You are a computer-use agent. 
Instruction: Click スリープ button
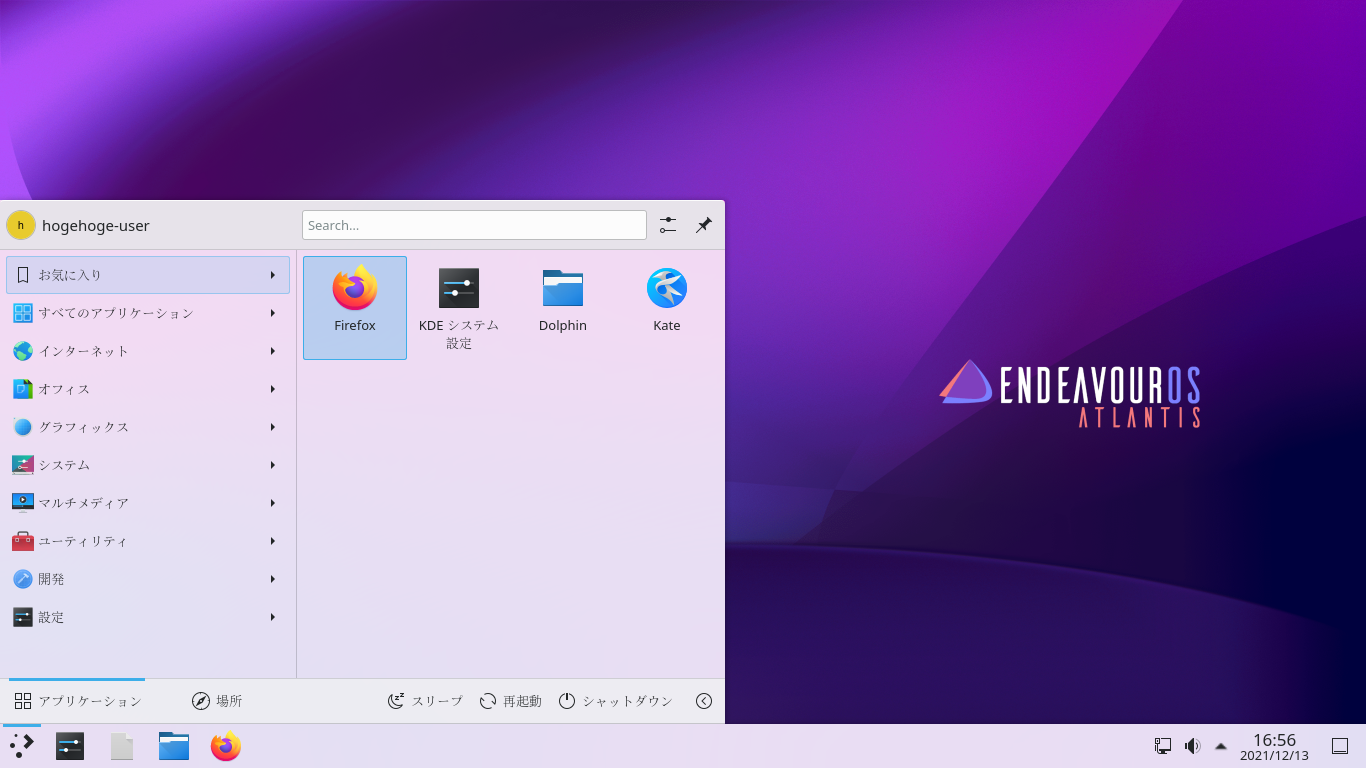425,701
